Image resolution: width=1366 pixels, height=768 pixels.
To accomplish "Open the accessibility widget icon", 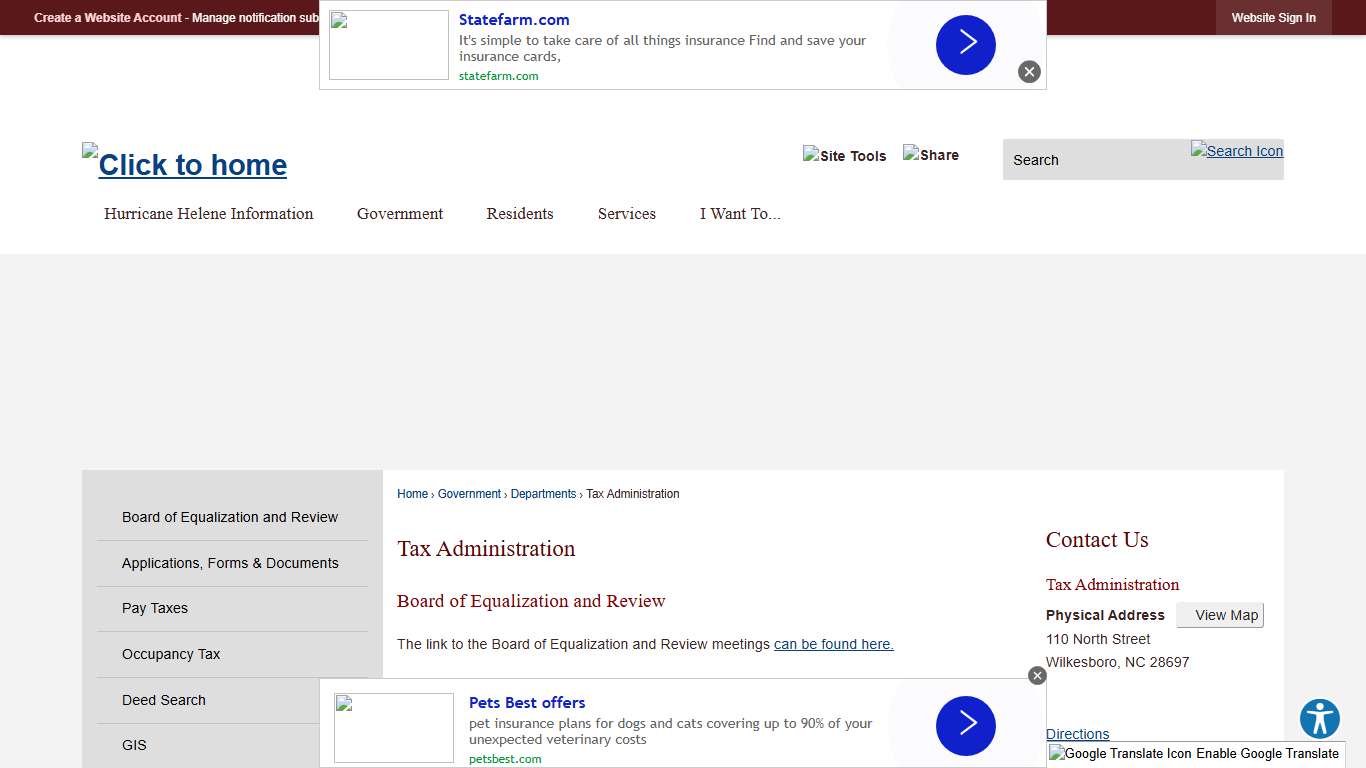I will pyautogui.click(x=1320, y=719).
